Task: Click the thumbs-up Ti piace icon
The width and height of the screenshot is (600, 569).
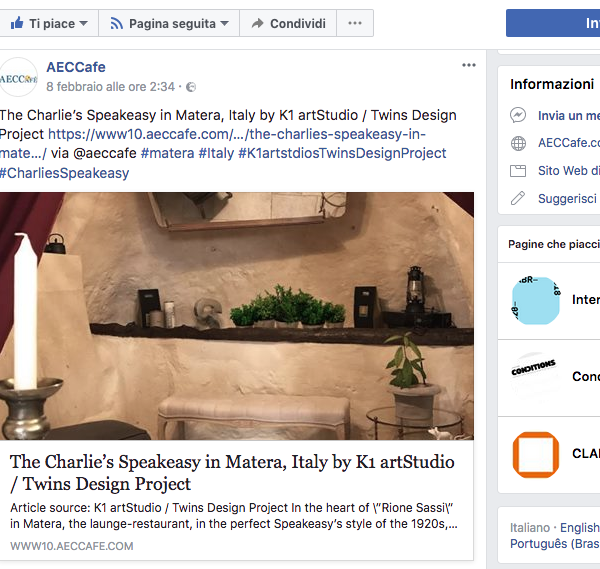Action: tap(17, 23)
